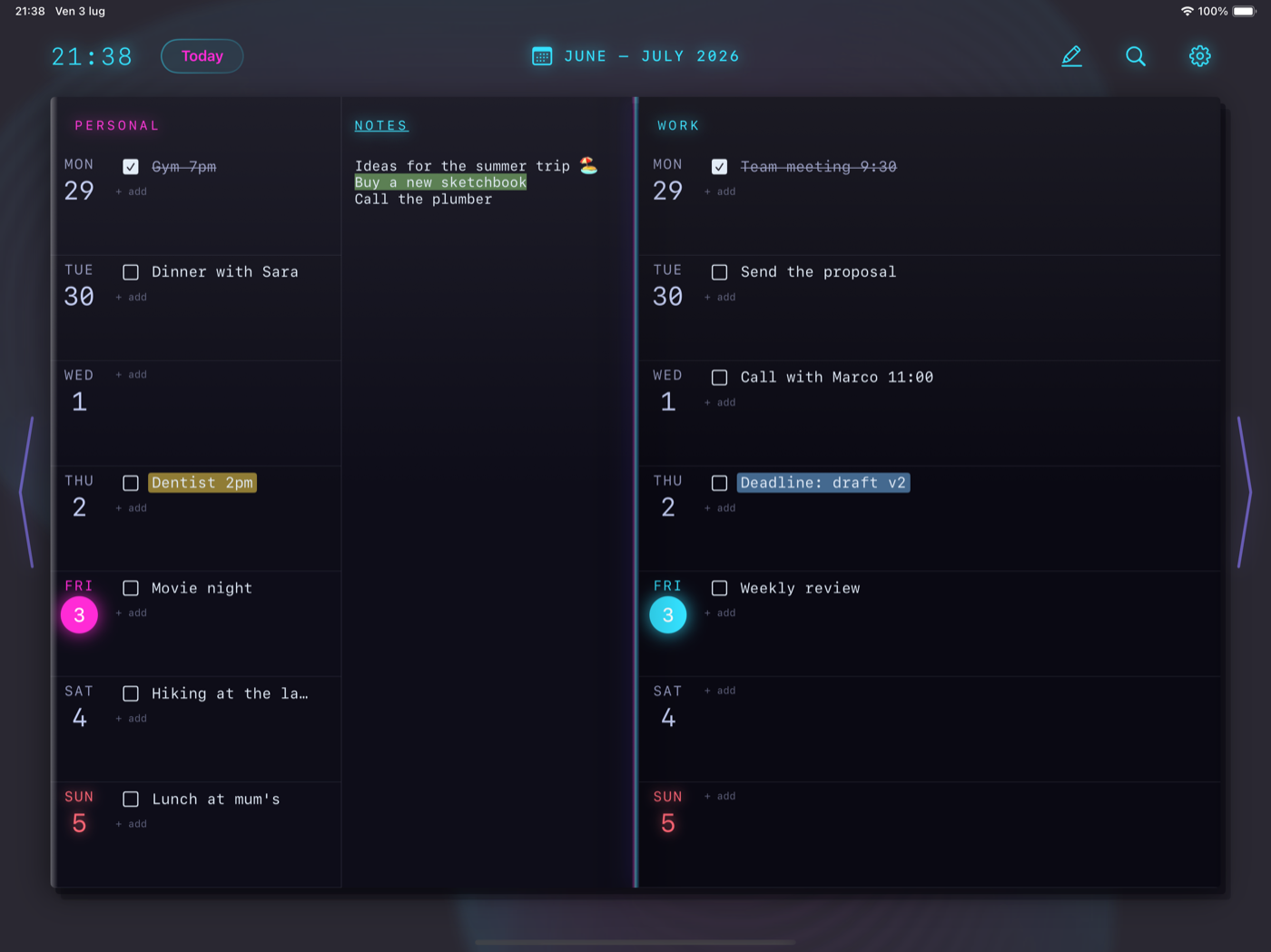Add a work item on Thursday 2
This screenshot has width=1271, height=952.
click(720, 508)
